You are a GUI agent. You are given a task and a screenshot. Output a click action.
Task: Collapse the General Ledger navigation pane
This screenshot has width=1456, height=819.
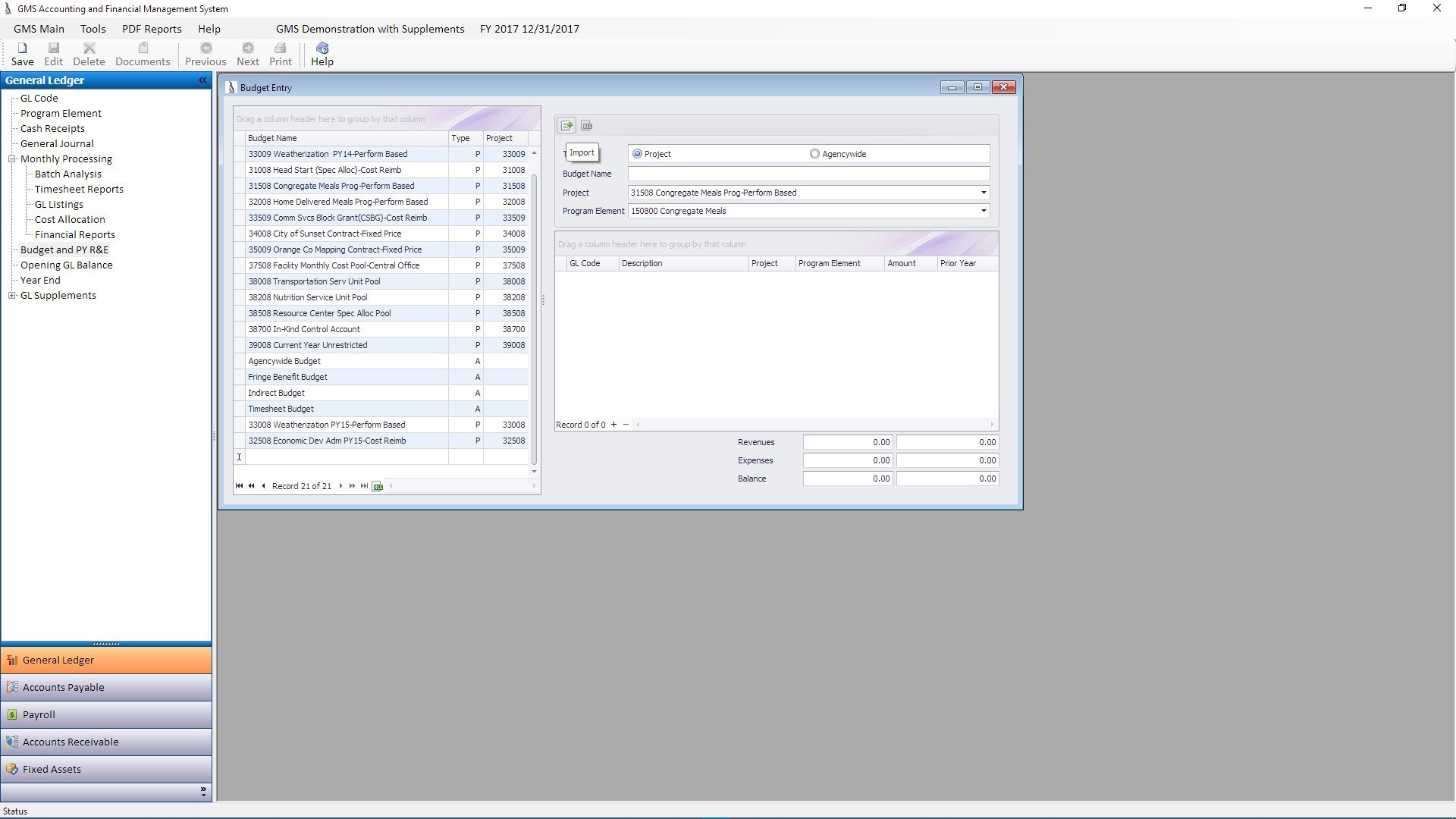pos(202,80)
